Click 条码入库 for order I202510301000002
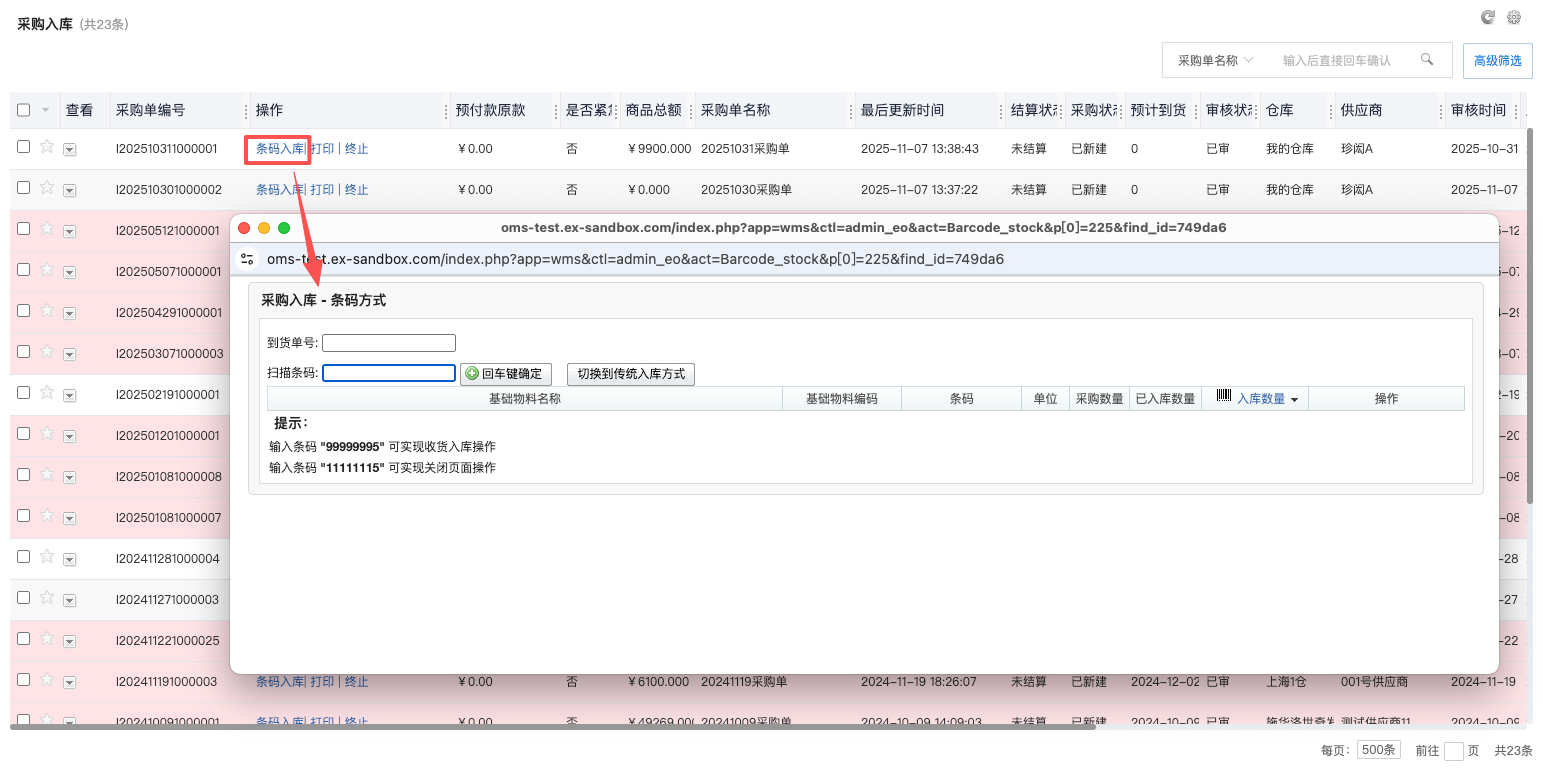Image resolution: width=1543 pixels, height=770 pixels. click(x=280, y=190)
